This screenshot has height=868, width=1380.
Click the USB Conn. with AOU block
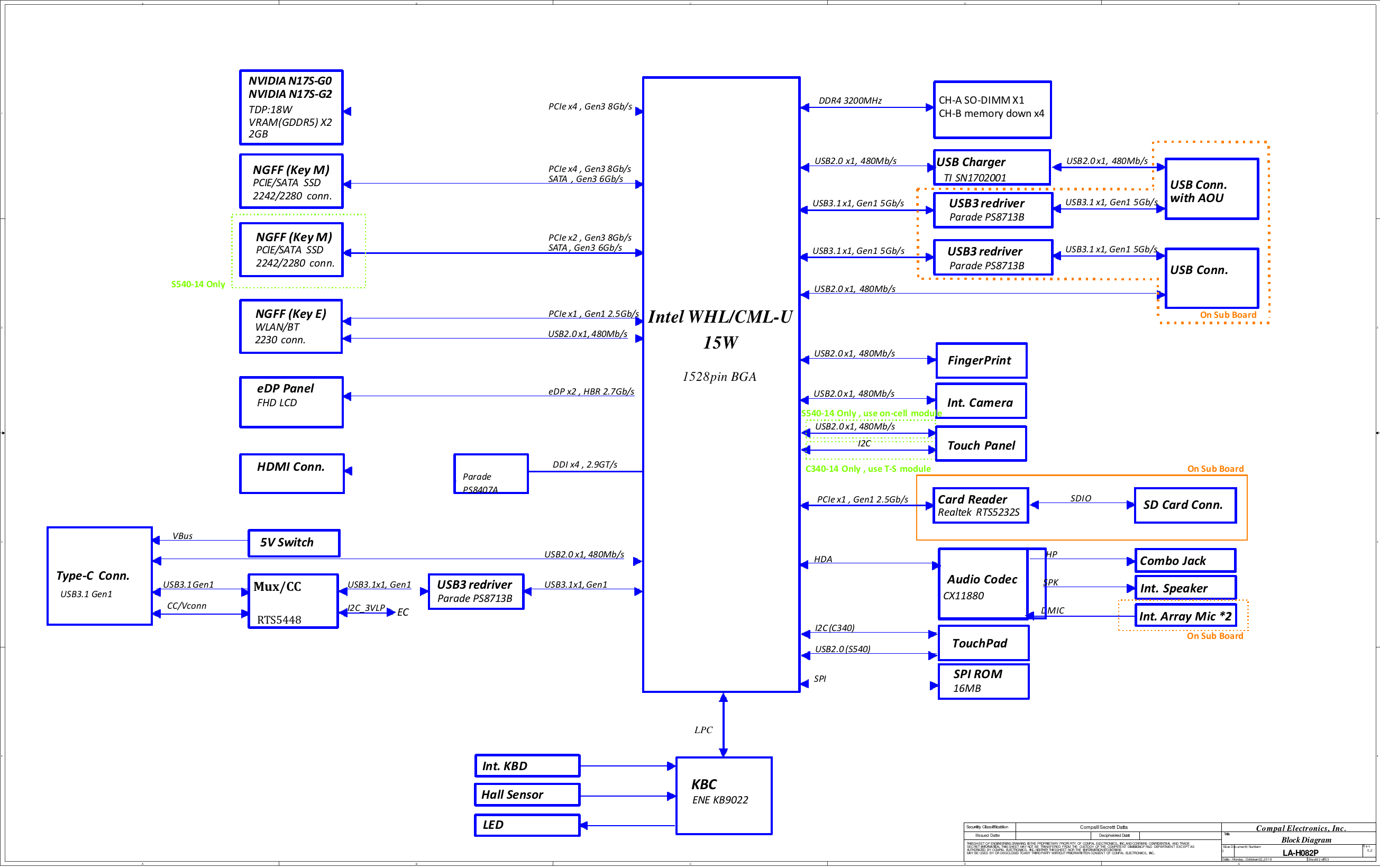pyautogui.click(x=1211, y=189)
